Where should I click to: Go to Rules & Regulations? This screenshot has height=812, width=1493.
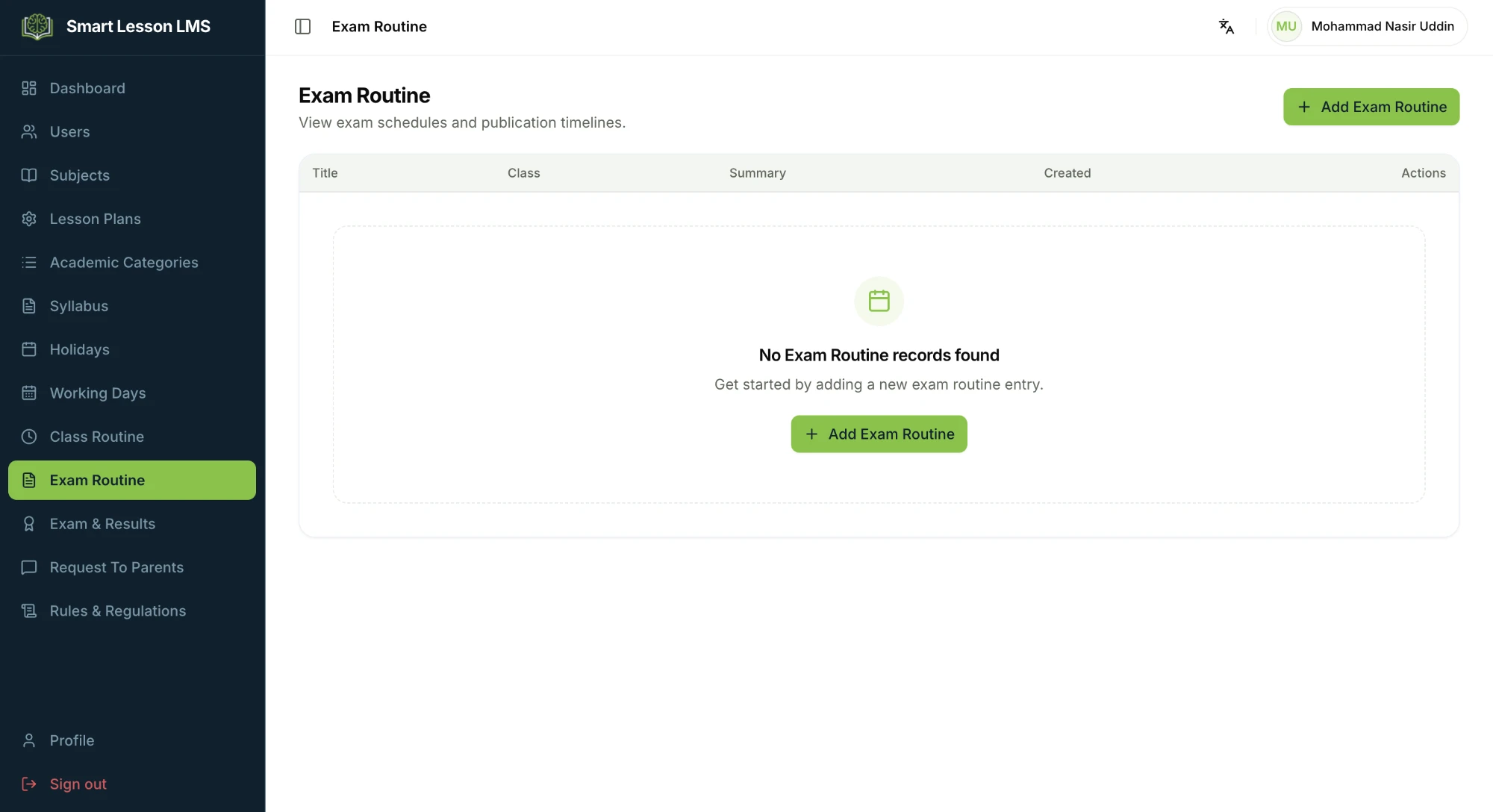132,611
